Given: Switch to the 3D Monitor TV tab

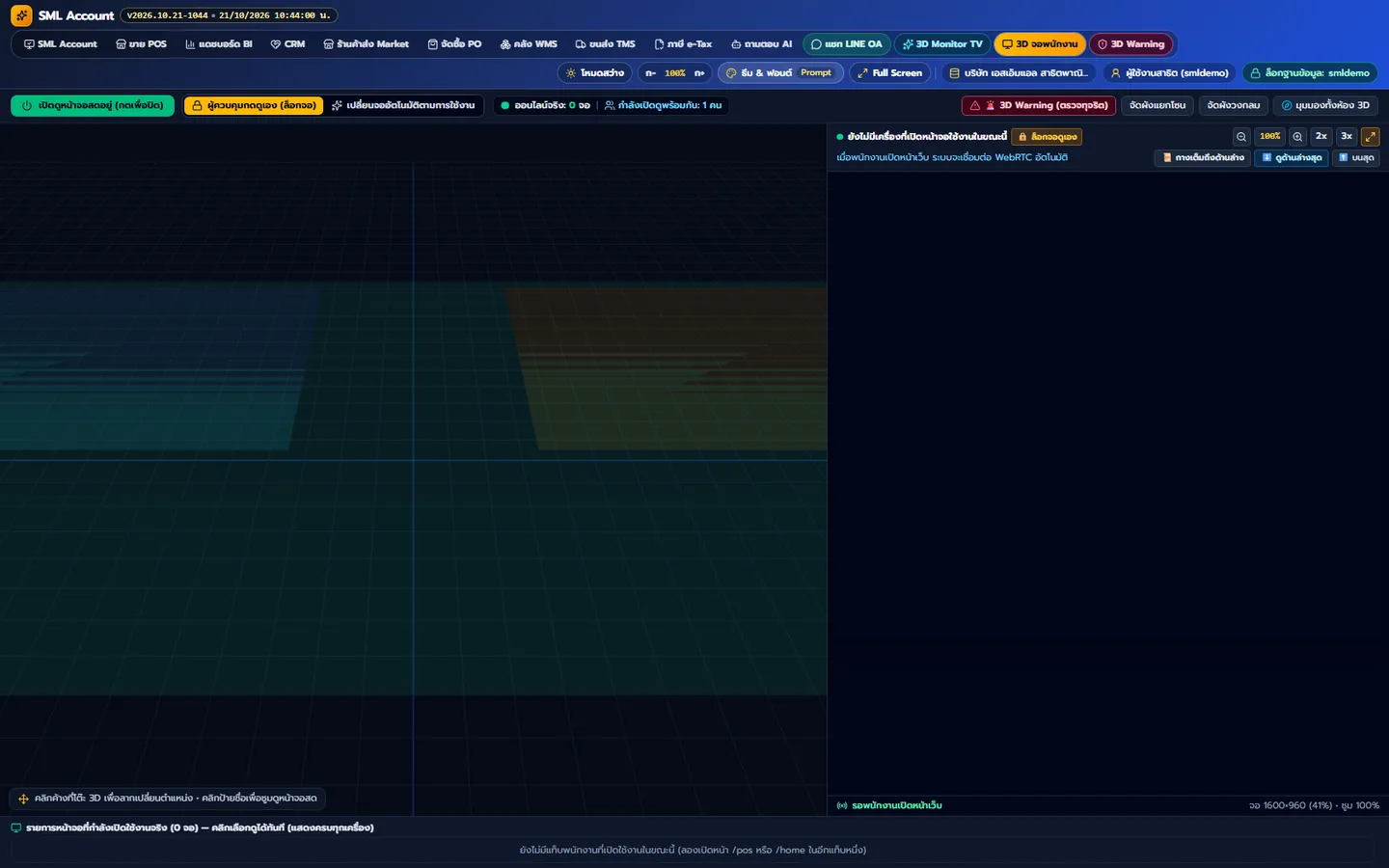Looking at the screenshot, I should pos(942,44).
